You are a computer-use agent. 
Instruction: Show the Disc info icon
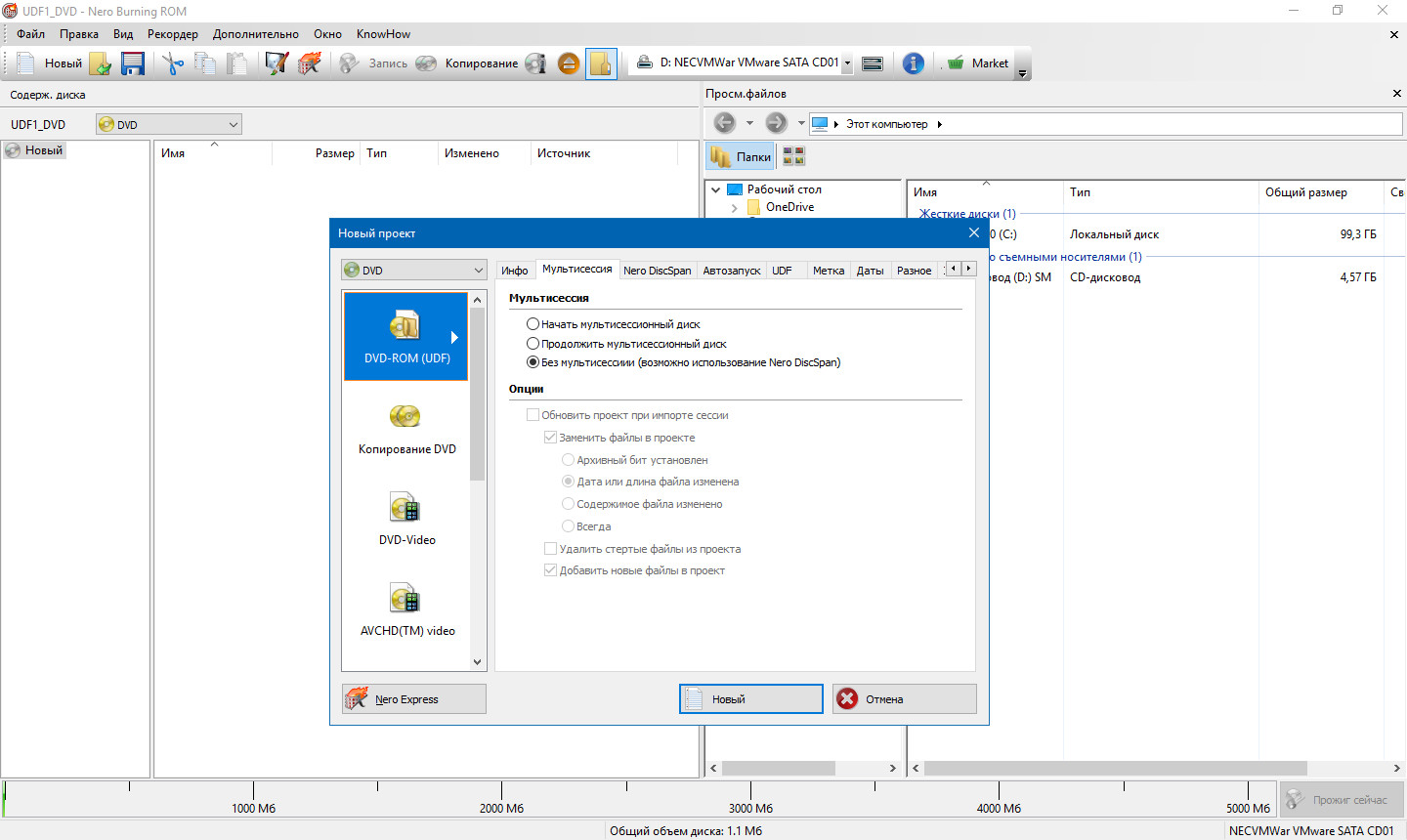point(535,63)
